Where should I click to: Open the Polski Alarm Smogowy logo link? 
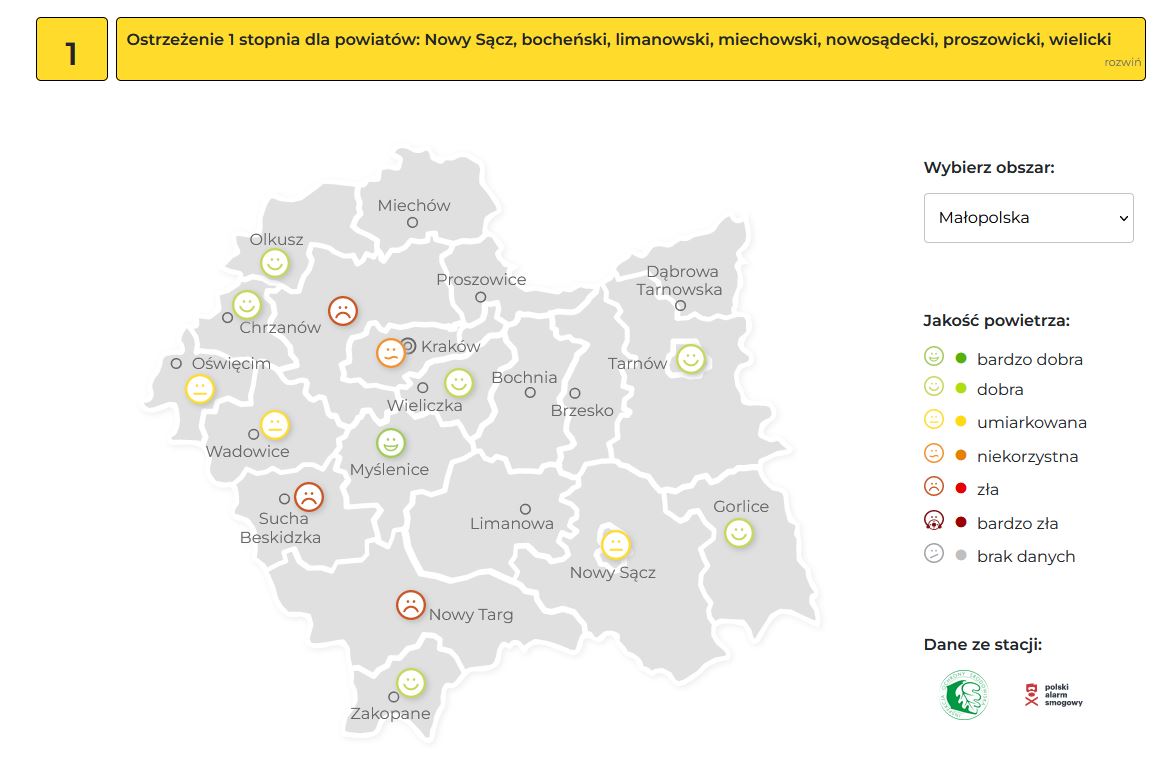pos(1054,695)
